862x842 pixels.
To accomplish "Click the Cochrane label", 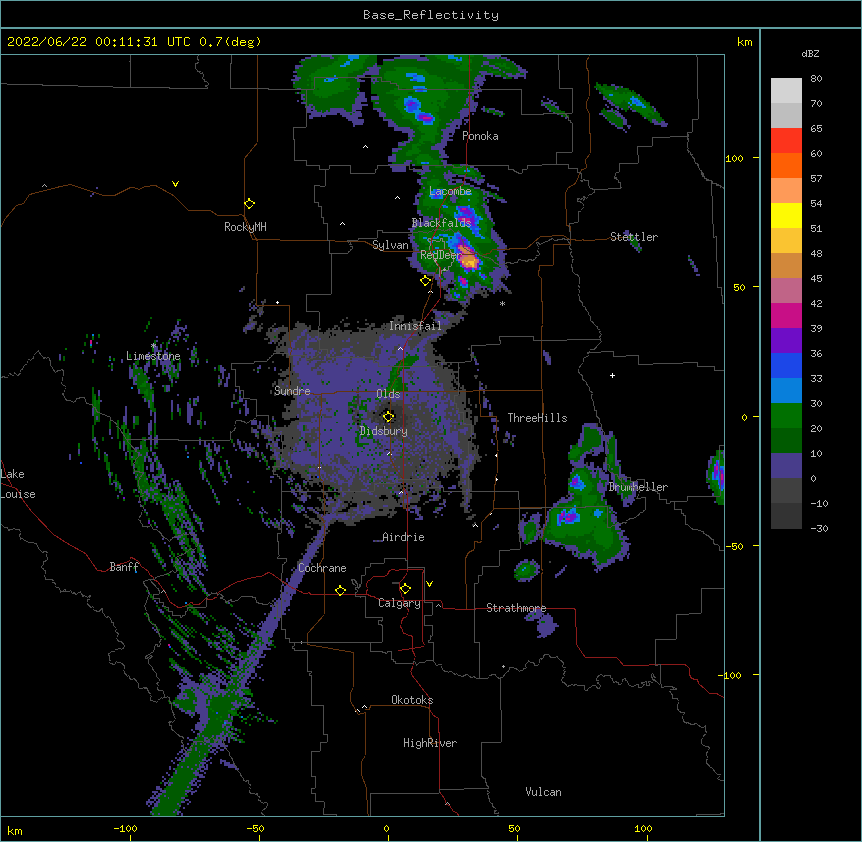I will [x=322, y=568].
